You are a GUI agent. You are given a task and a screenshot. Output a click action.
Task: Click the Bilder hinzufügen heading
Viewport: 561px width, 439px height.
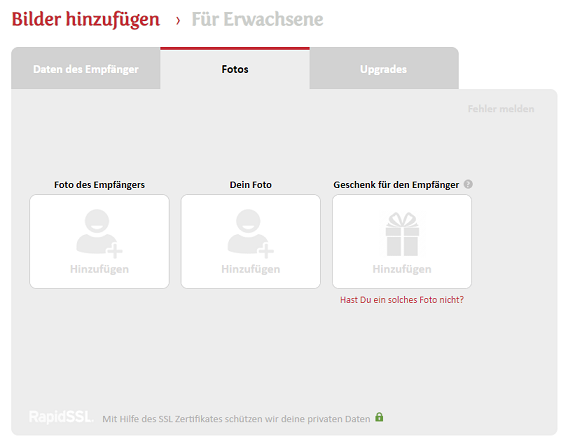pyautogui.click(x=86, y=19)
